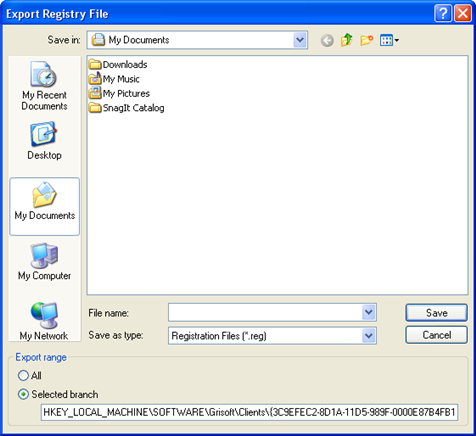The width and height of the screenshot is (476, 436).
Task: Jump to the Desktop location
Action: click(x=44, y=141)
